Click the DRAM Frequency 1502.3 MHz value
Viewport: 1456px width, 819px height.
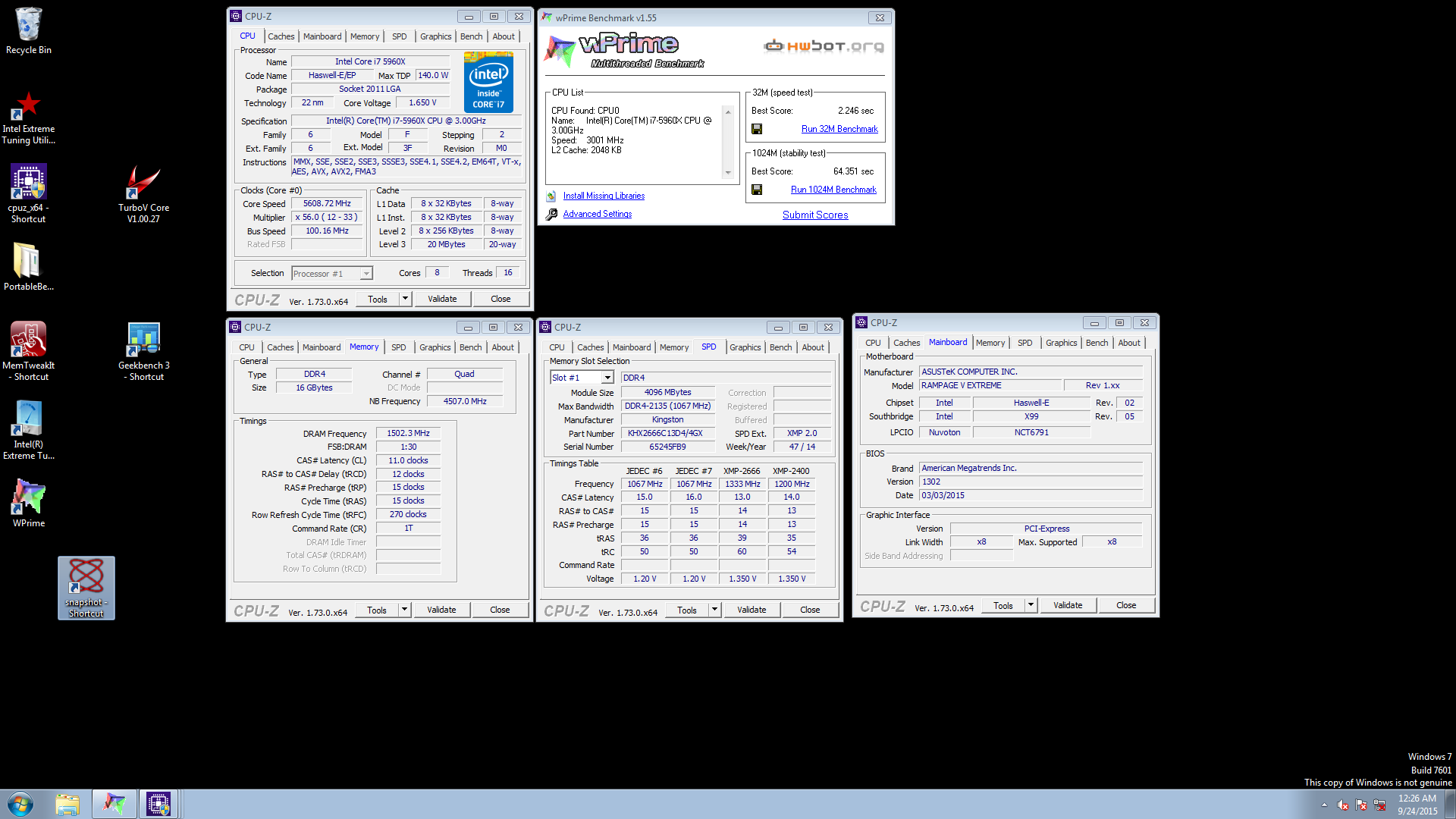[408, 434]
